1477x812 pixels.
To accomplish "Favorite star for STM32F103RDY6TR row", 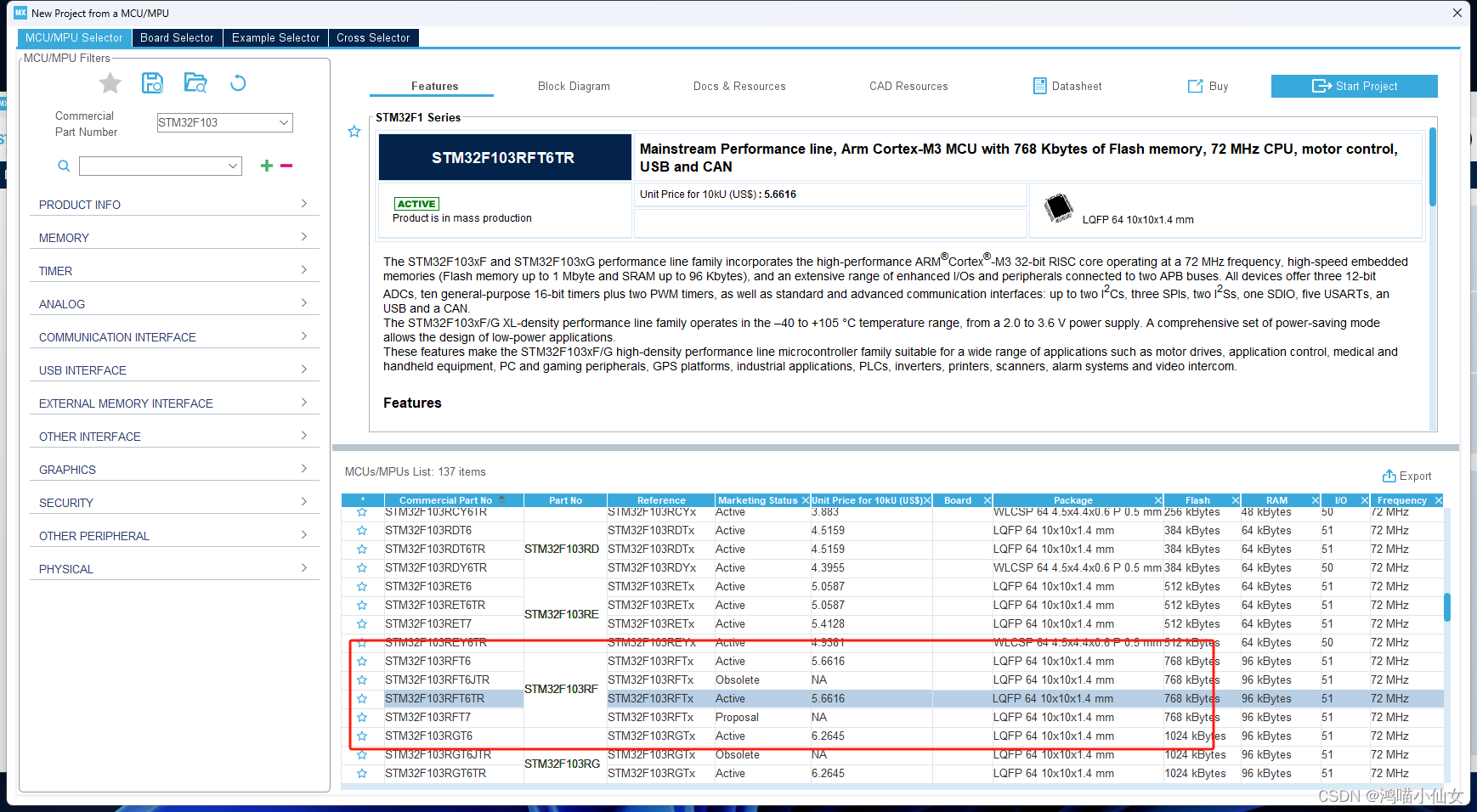I will click(x=362, y=568).
